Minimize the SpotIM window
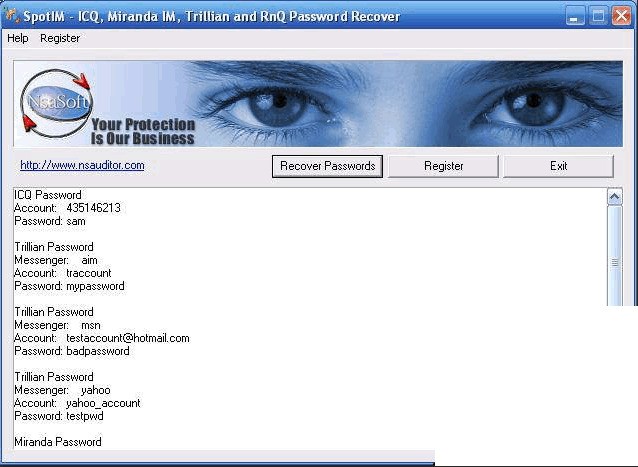The height and width of the screenshot is (467, 638). pos(575,16)
